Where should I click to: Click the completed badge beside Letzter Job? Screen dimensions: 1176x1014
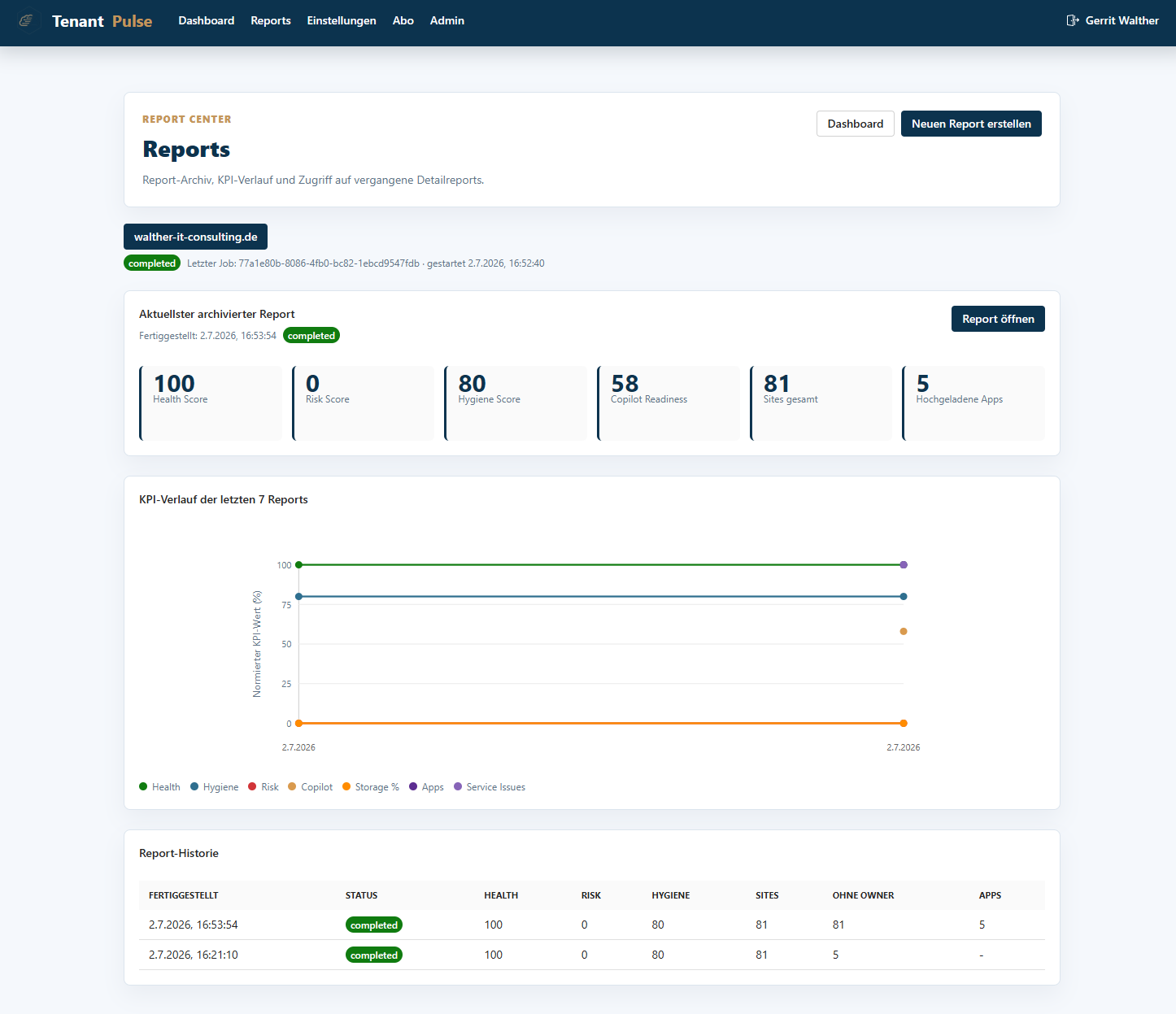152,263
